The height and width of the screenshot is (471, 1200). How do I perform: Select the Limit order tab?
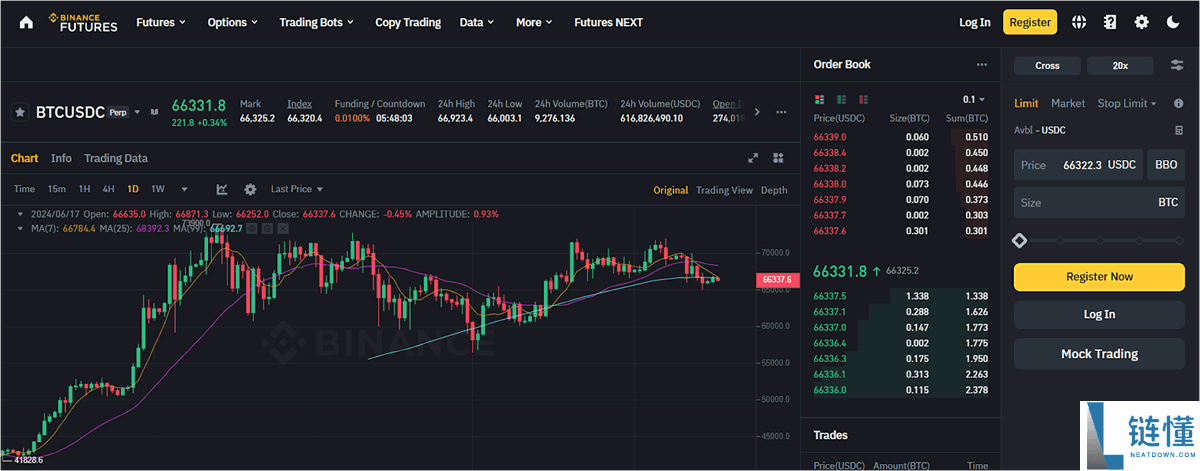coord(1026,103)
